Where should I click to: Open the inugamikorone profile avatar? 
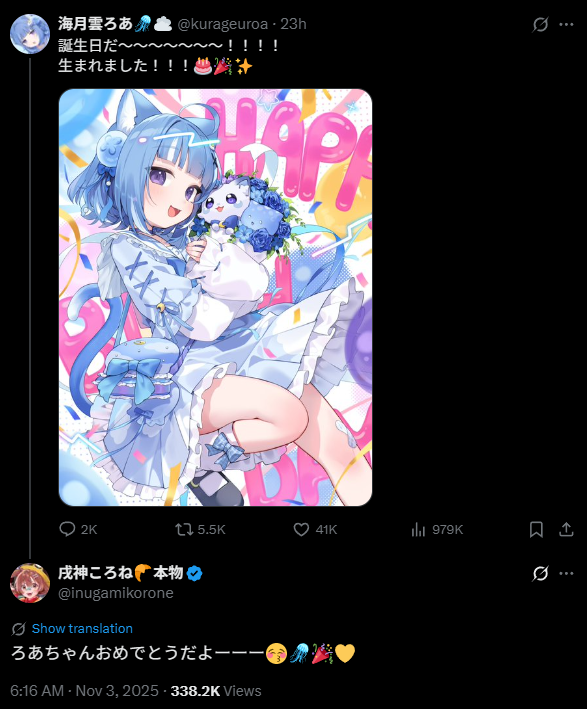(30, 583)
